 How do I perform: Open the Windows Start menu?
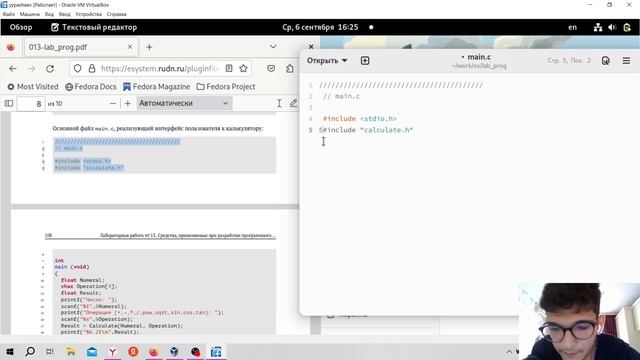click(x=10, y=351)
